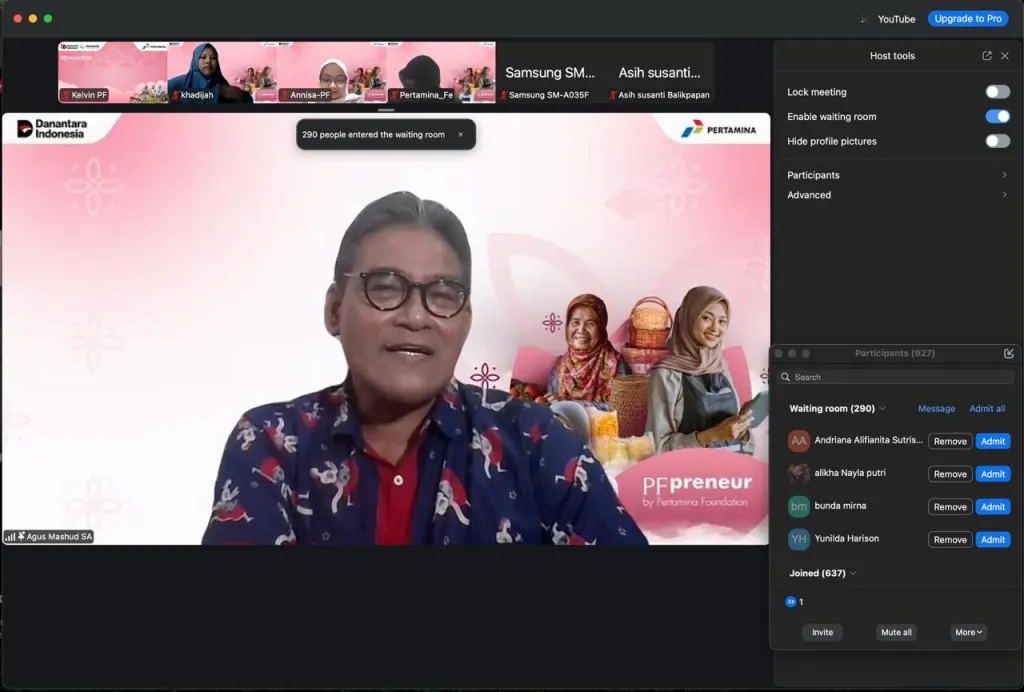Select Pertamina_Fe video thumbnail
This screenshot has width=1024, height=692.
point(441,72)
